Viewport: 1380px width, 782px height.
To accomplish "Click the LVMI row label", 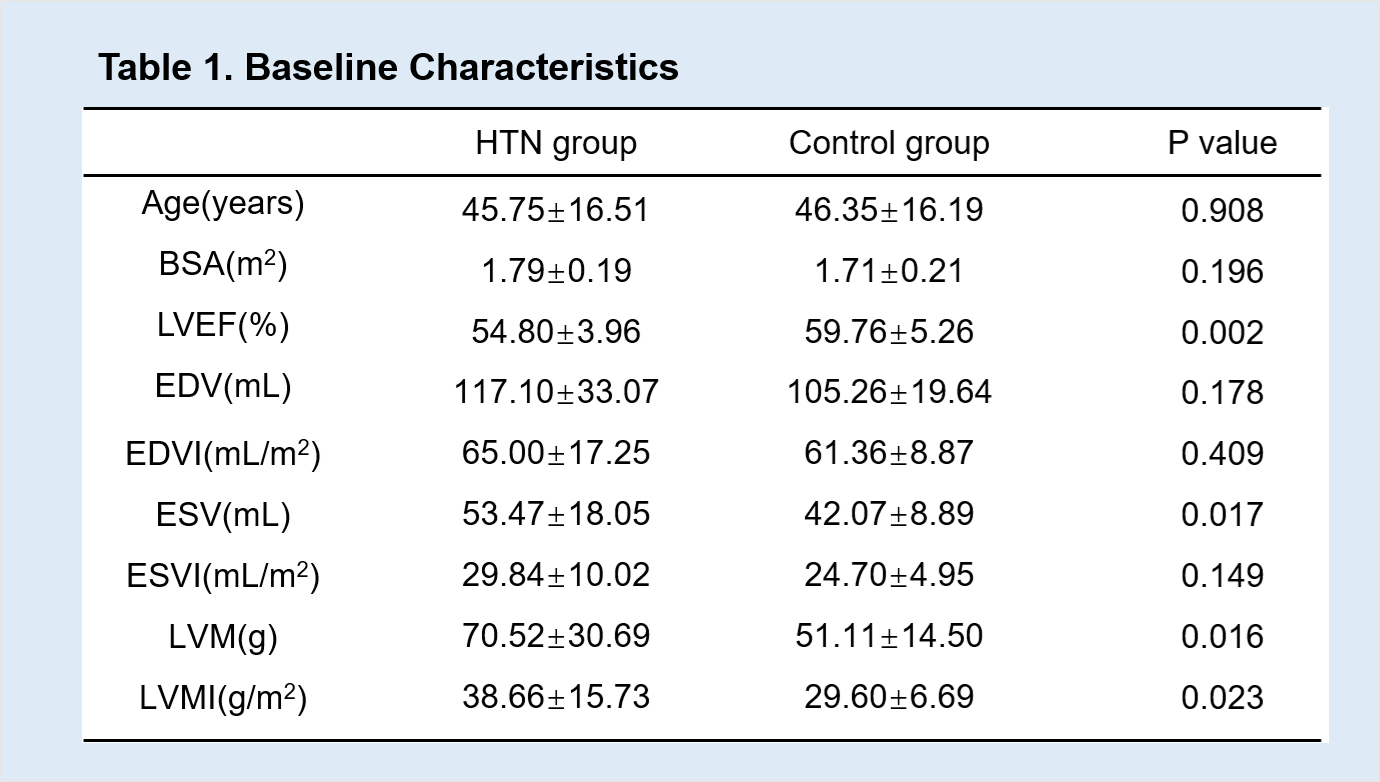I will tap(223, 698).
